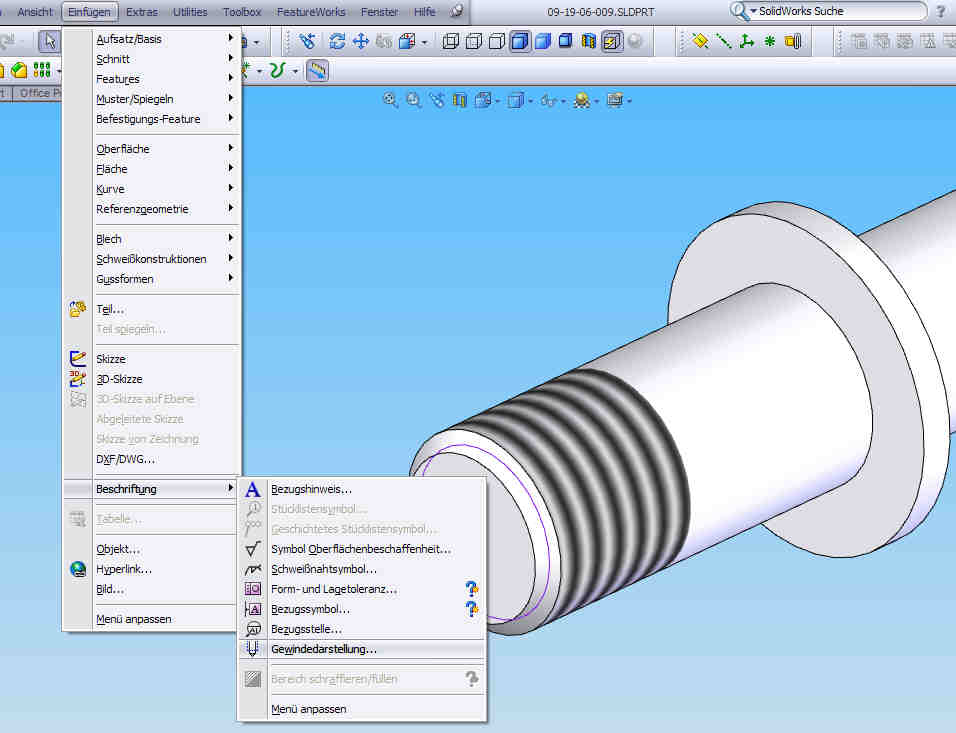The image size is (956, 733).
Task: Choose Bezugshinweis annotation entry
Action: (x=311, y=489)
